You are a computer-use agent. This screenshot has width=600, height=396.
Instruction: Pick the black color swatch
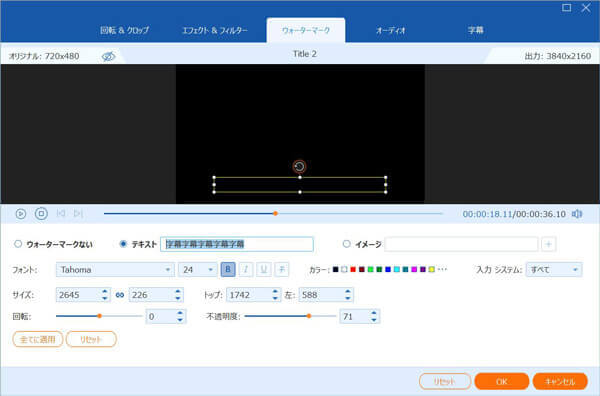[336, 269]
